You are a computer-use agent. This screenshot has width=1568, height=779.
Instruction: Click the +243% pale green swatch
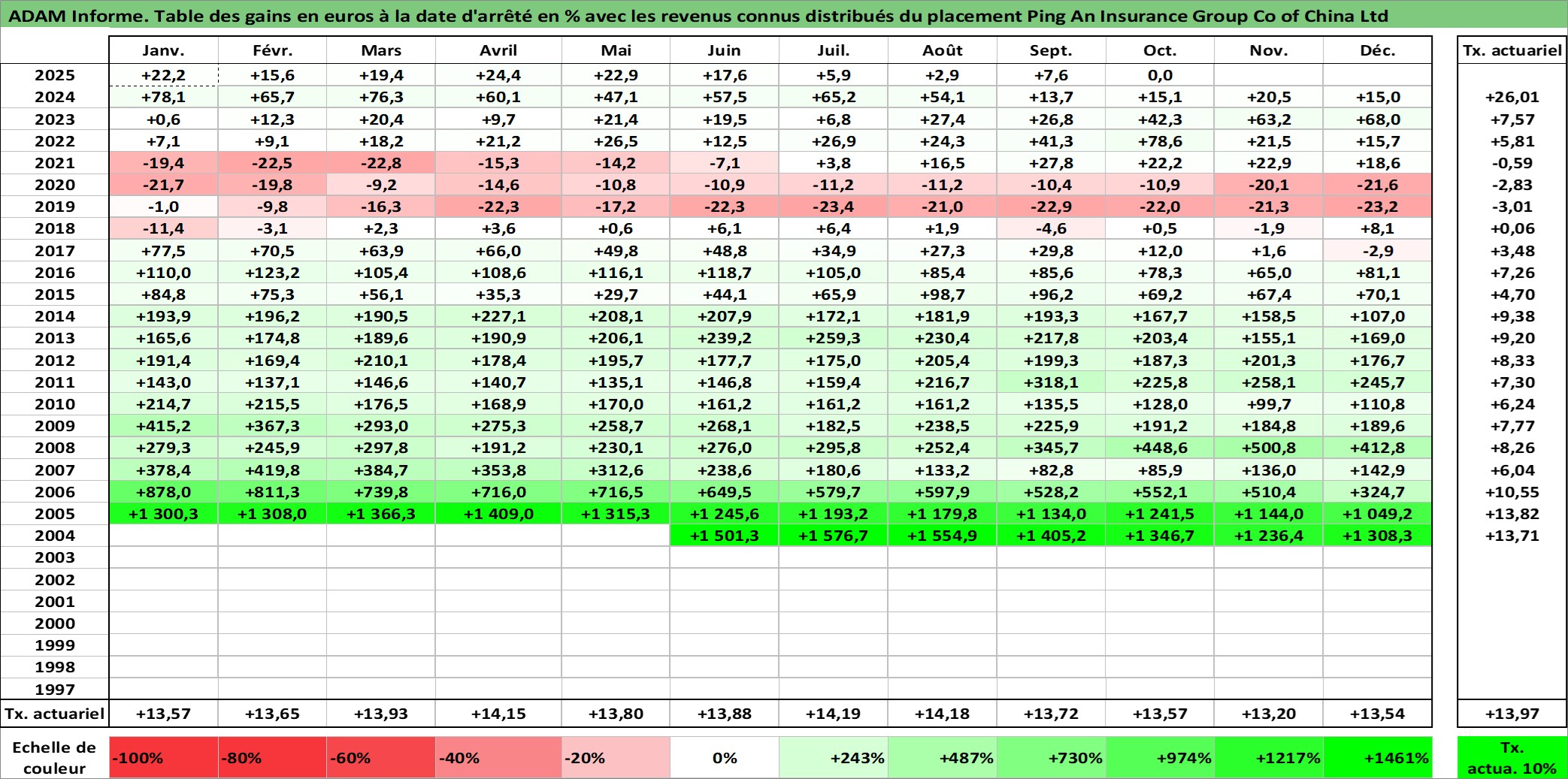coord(834,757)
